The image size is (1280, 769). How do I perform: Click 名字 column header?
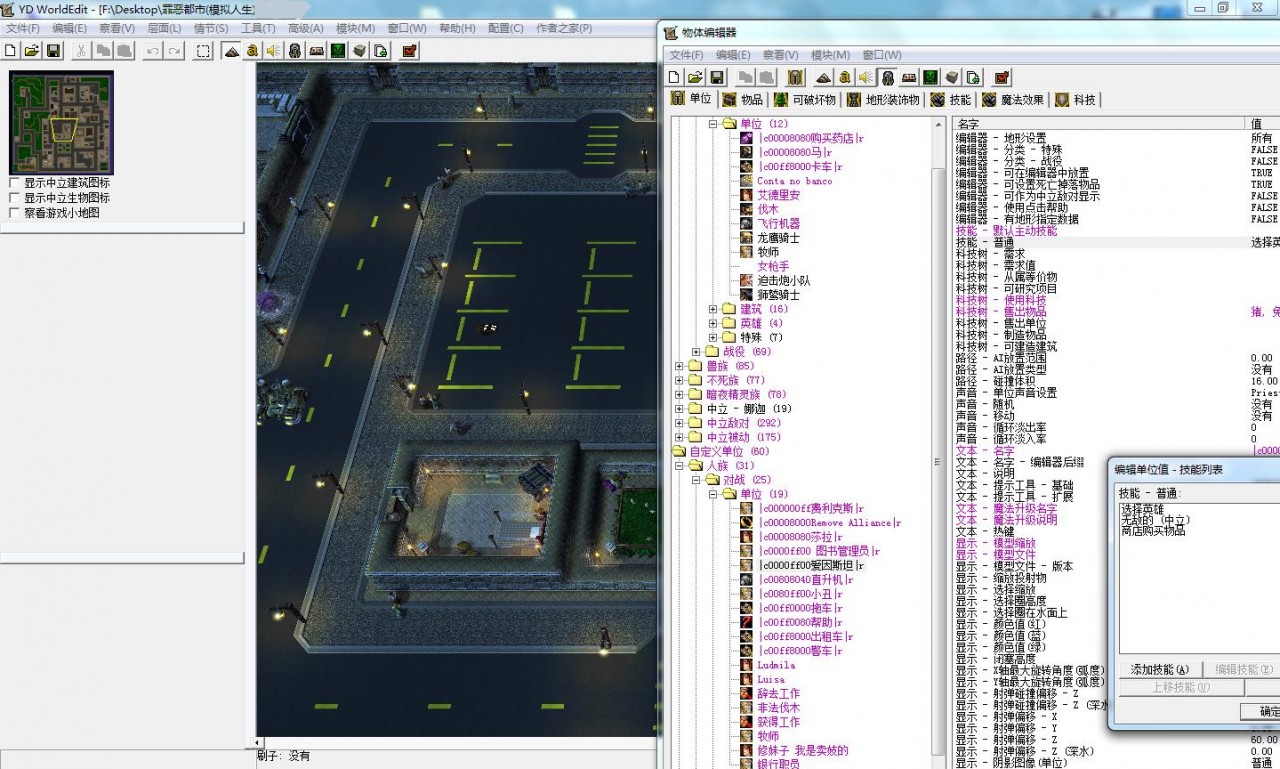[x=1099, y=124]
